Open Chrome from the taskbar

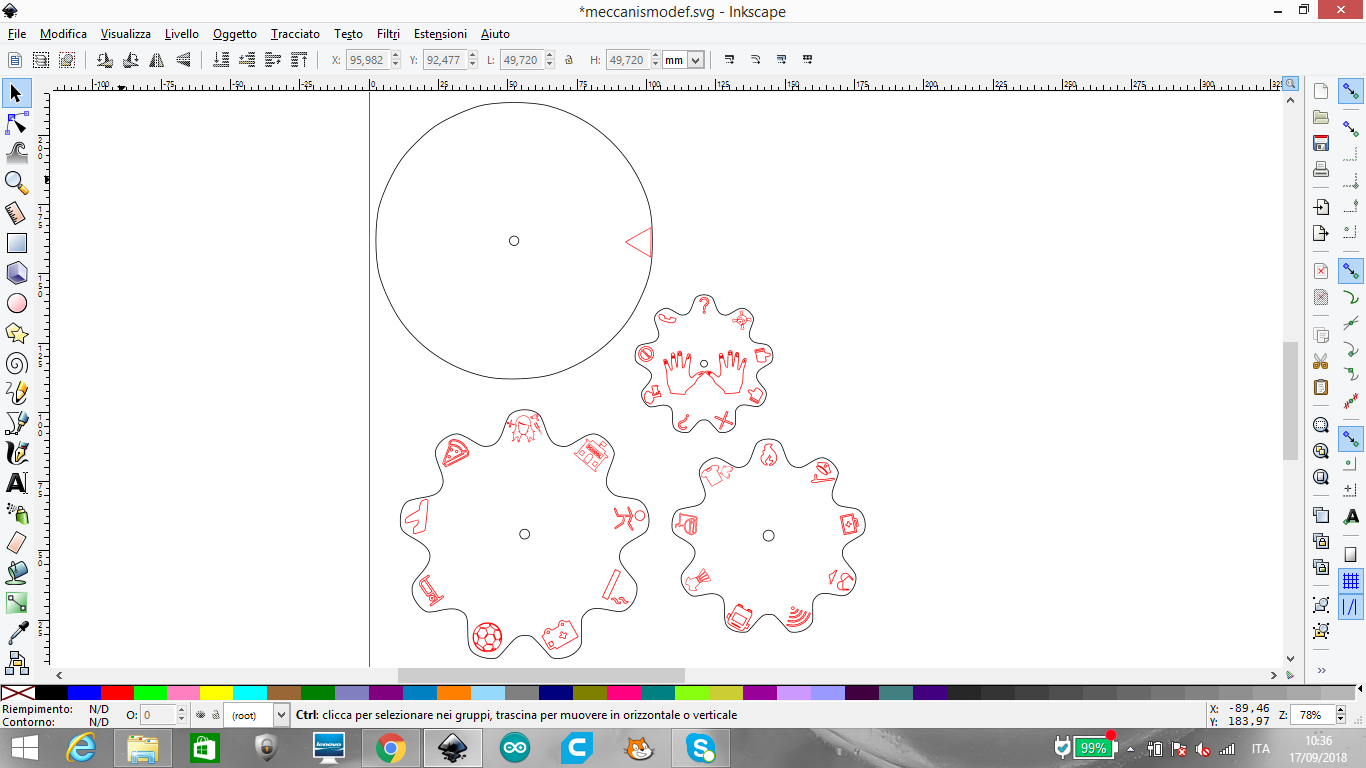click(x=390, y=748)
